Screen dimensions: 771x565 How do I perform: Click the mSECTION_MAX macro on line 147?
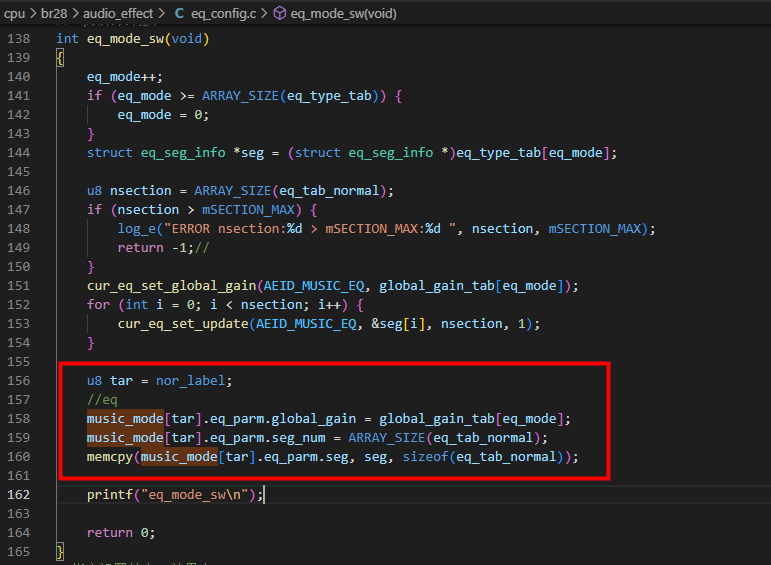(x=248, y=210)
